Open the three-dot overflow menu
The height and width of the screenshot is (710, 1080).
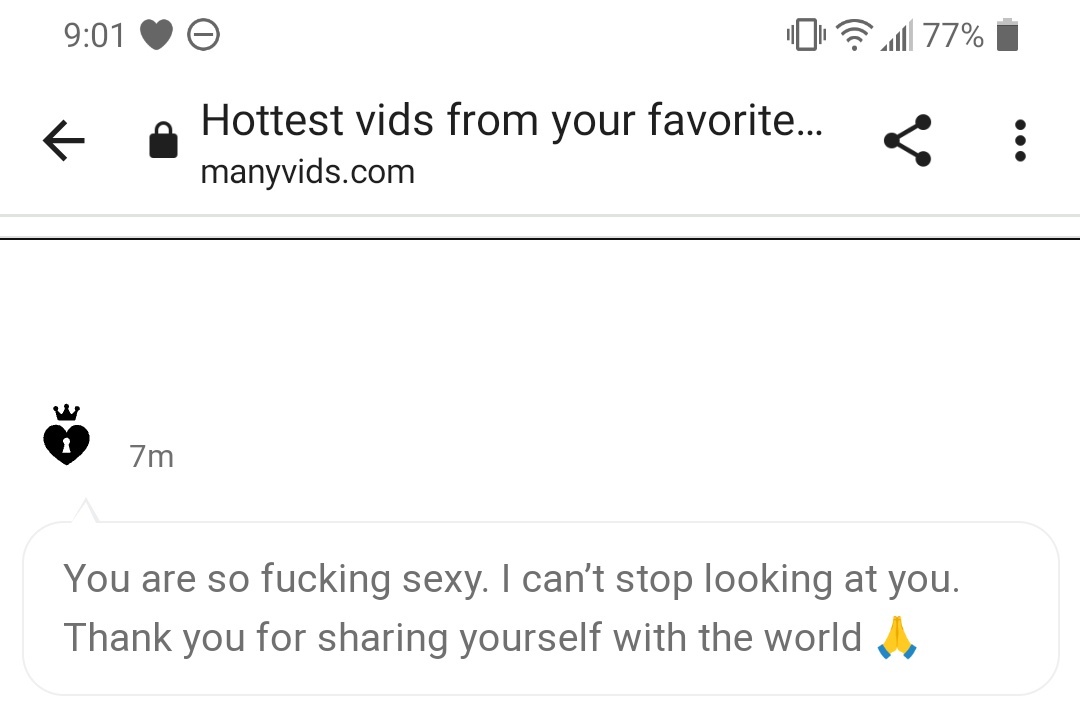[1020, 140]
